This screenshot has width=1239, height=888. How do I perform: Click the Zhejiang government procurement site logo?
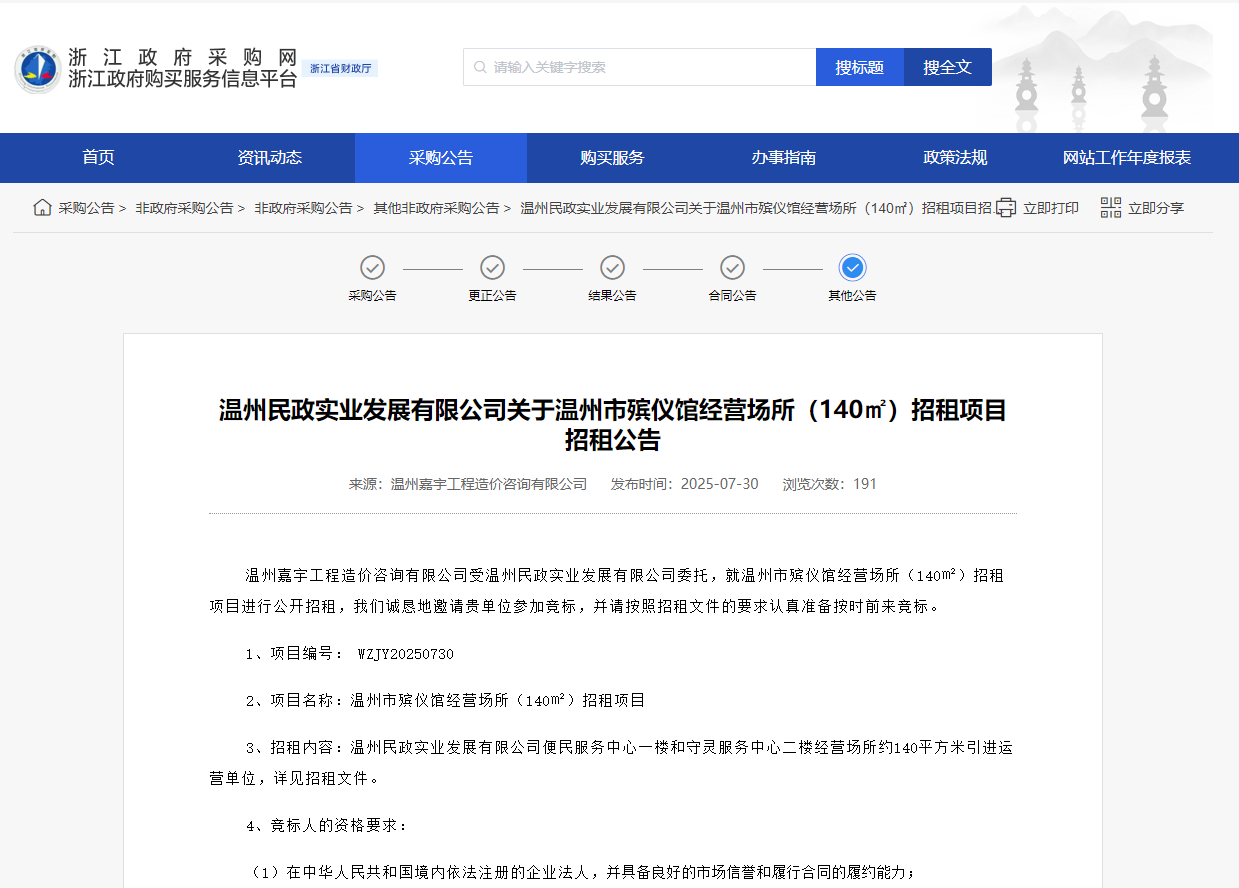point(37,68)
